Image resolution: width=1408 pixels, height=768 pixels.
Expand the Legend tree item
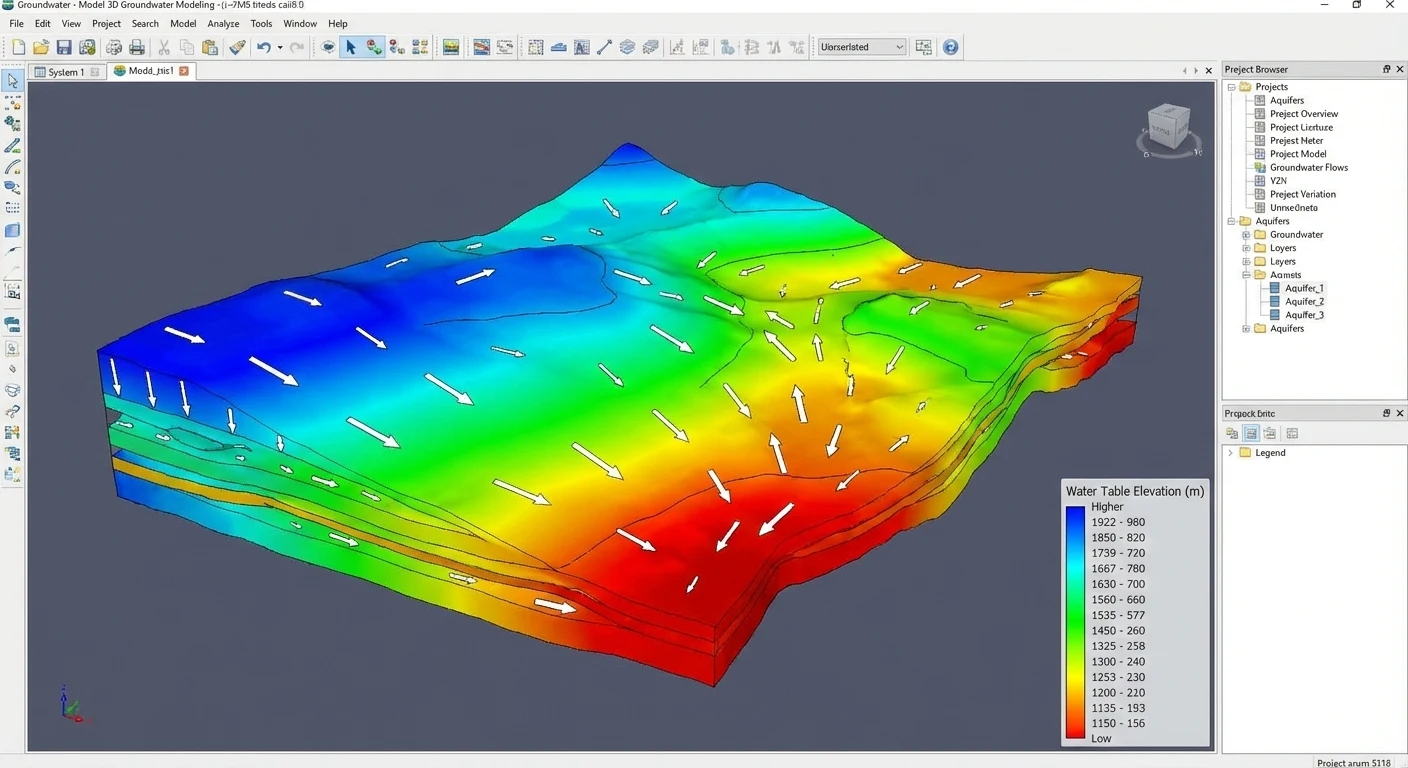[x=1230, y=452]
